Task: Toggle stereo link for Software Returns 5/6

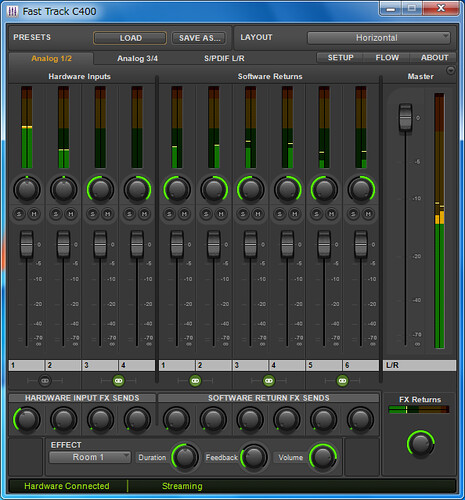Action: click(342, 381)
